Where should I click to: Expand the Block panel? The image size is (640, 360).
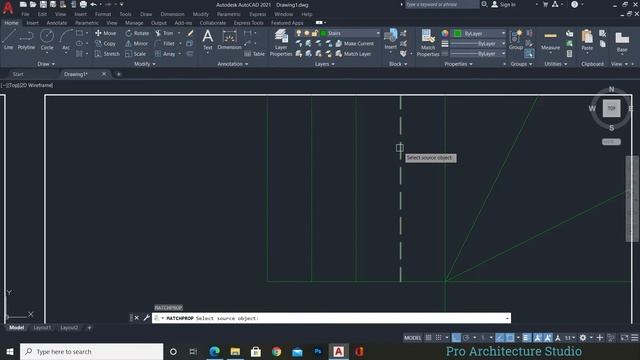coord(398,64)
